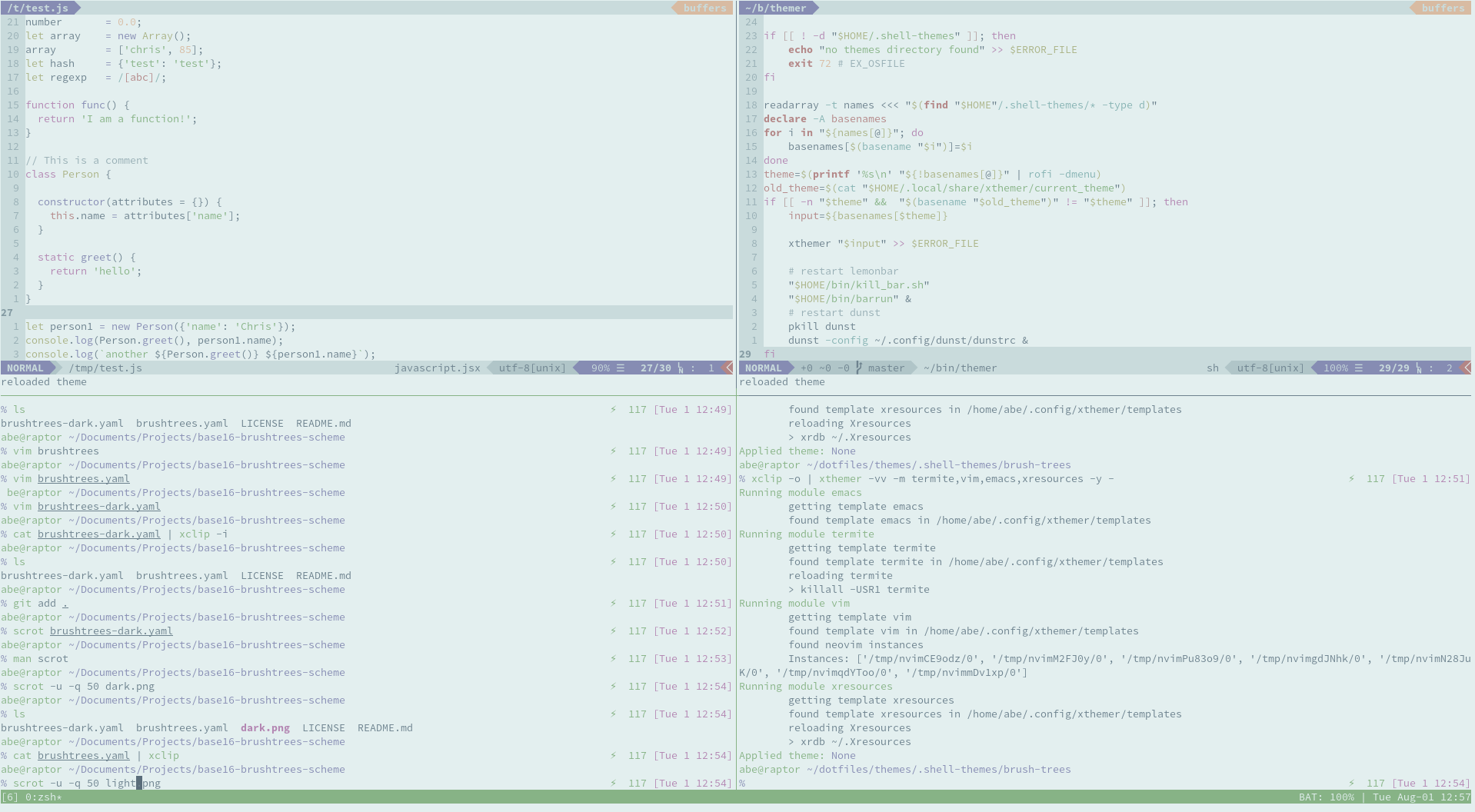The height and width of the screenshot is (812, 1475).
Task: Click the 'found neovim instances' output line
Action: [856, 644]
